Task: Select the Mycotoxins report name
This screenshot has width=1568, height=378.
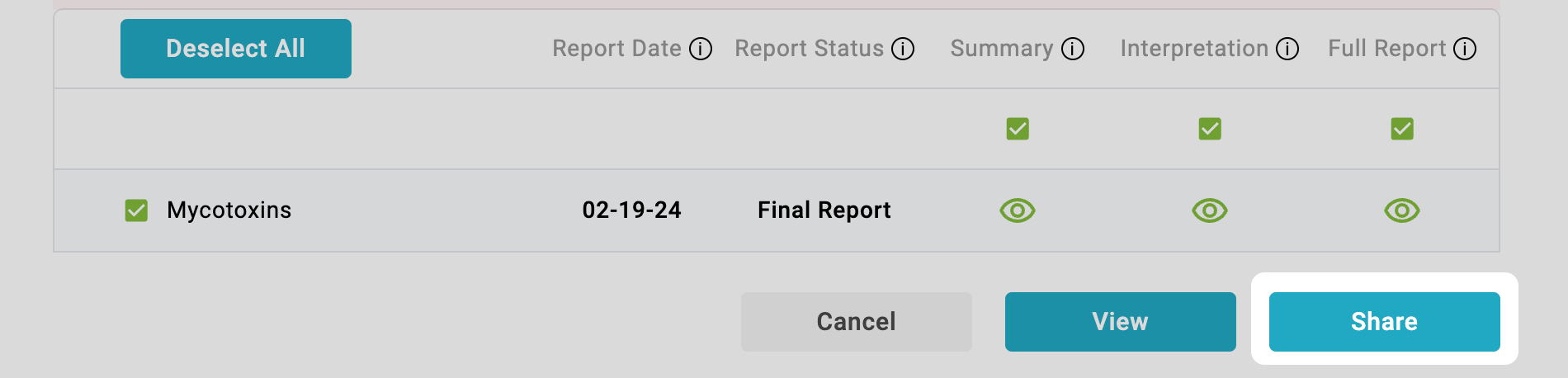Action: [x=229, y=210]
